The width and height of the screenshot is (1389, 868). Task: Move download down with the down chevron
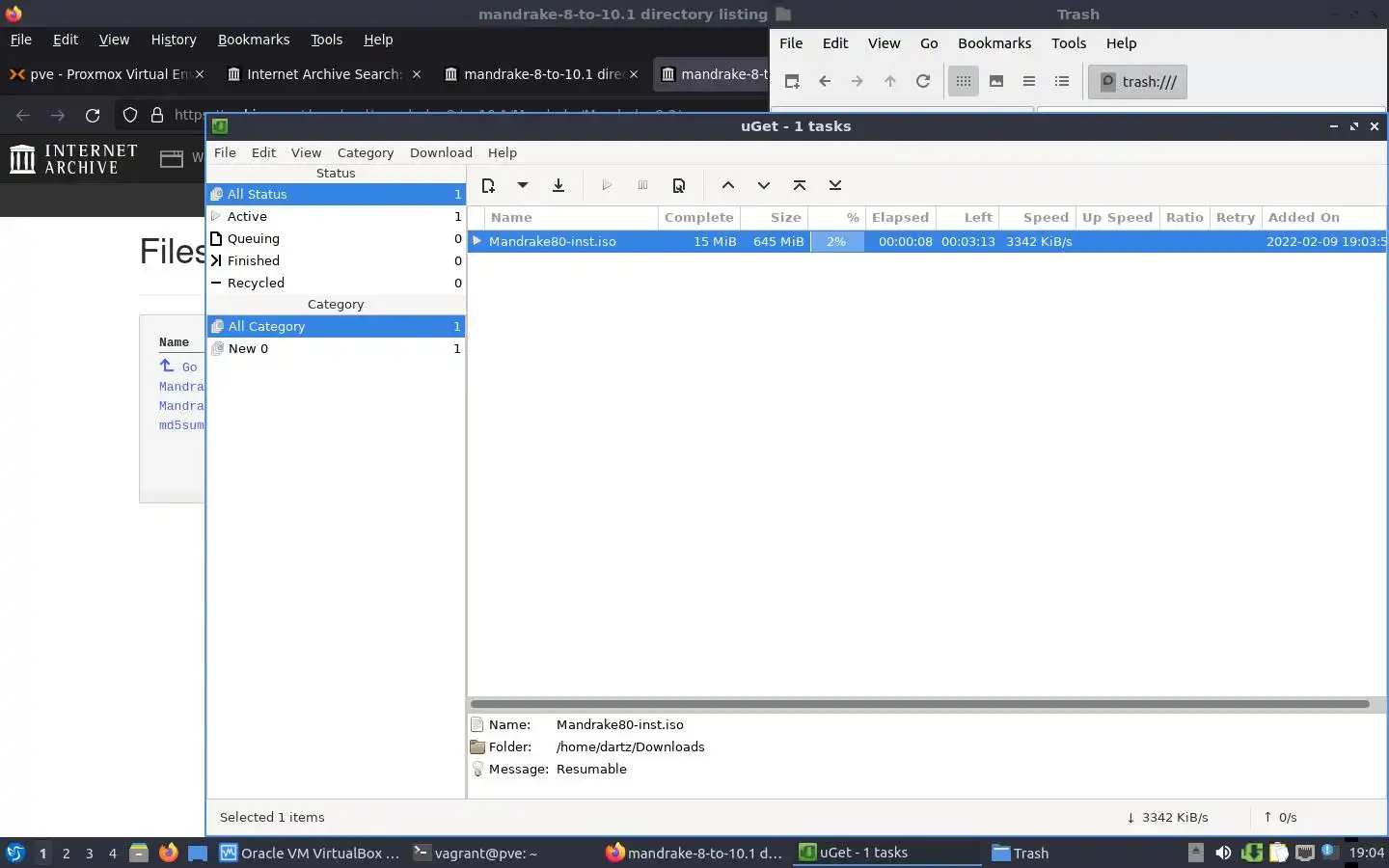[764, 185]
